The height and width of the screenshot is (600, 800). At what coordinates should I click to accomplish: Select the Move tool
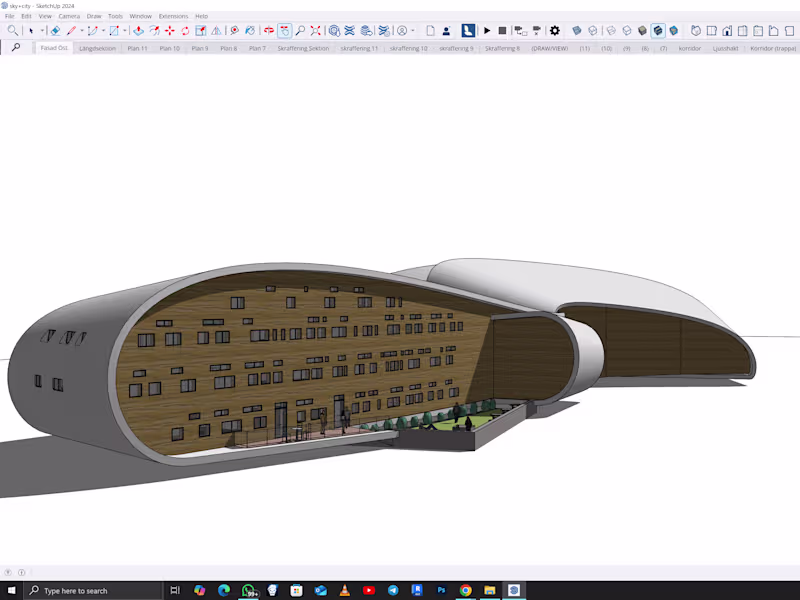pos(169,30)
